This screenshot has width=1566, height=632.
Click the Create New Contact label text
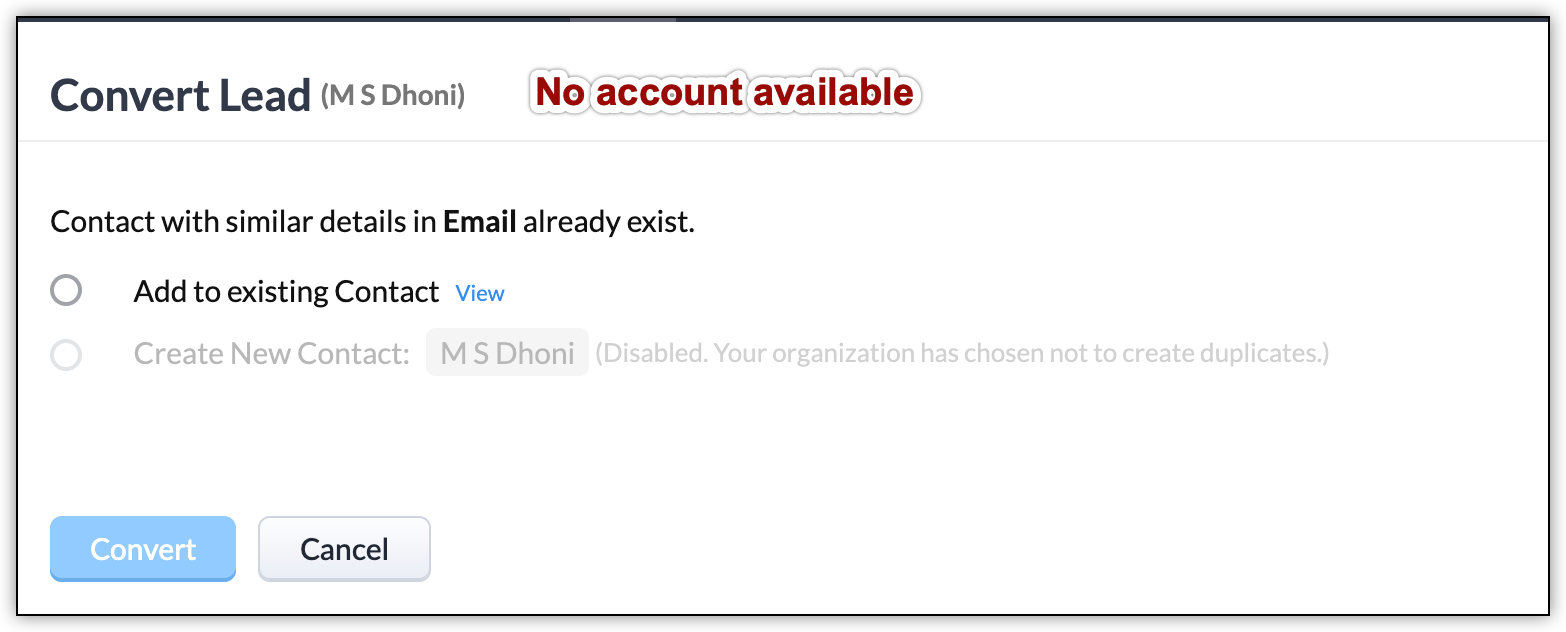coord(272,354)
